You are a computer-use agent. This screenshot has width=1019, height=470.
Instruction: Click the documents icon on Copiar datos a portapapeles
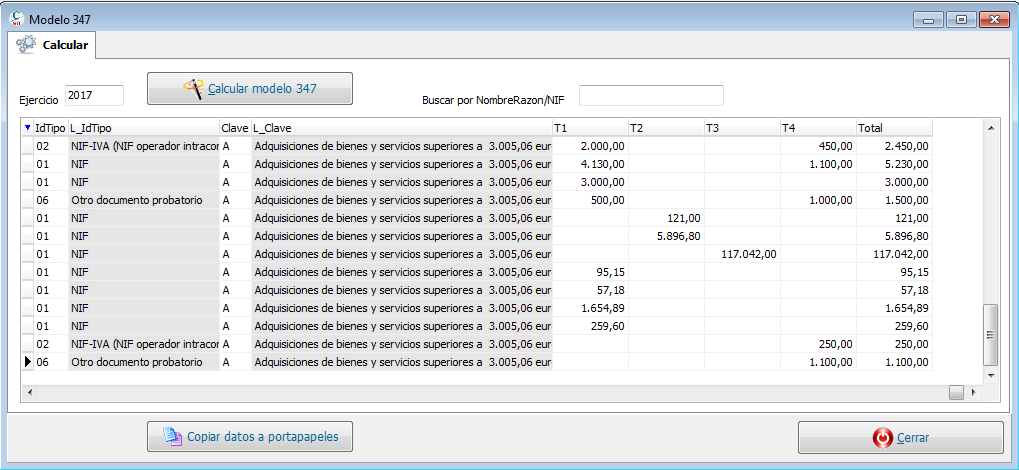point(171,437)
